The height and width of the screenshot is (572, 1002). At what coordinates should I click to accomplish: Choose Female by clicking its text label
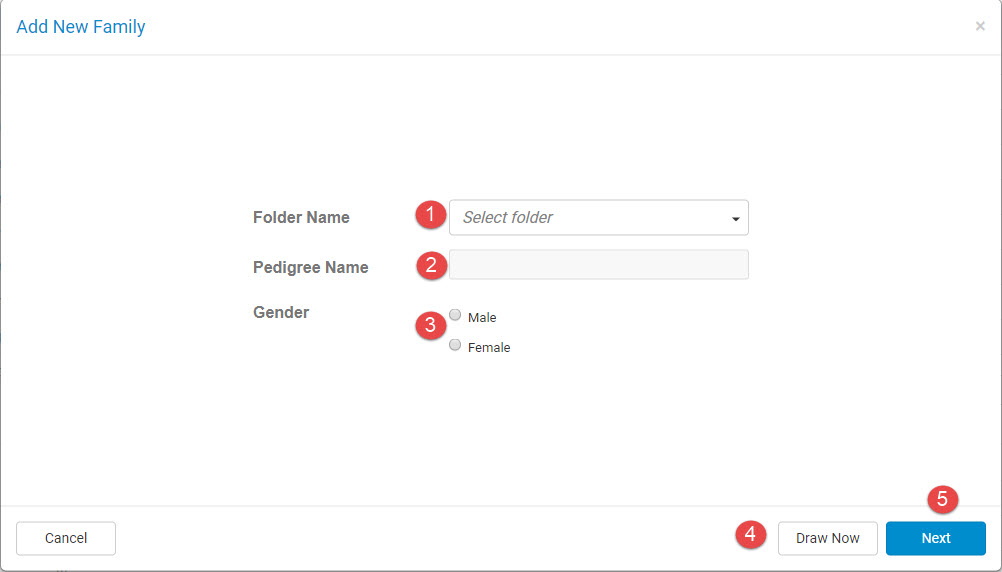(489, 348)
